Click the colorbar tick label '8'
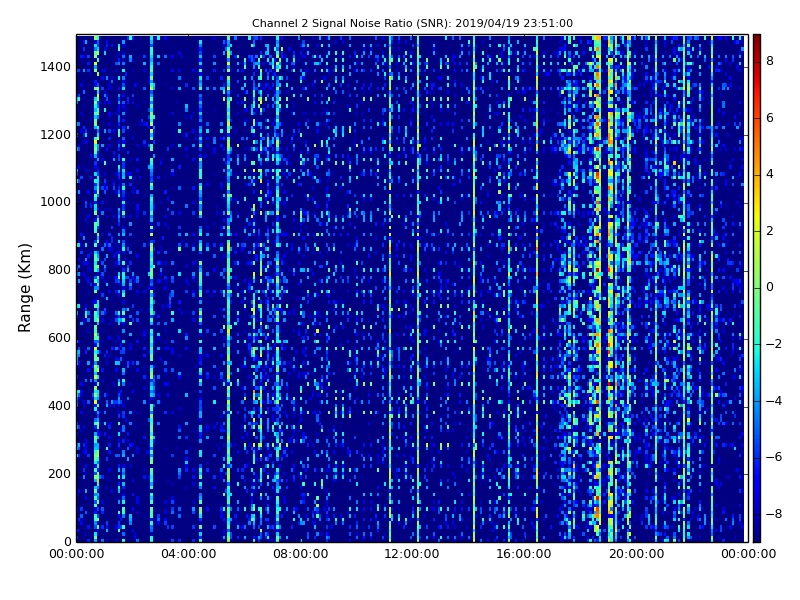The image size is (800, 600). click(x=770, y=61)
